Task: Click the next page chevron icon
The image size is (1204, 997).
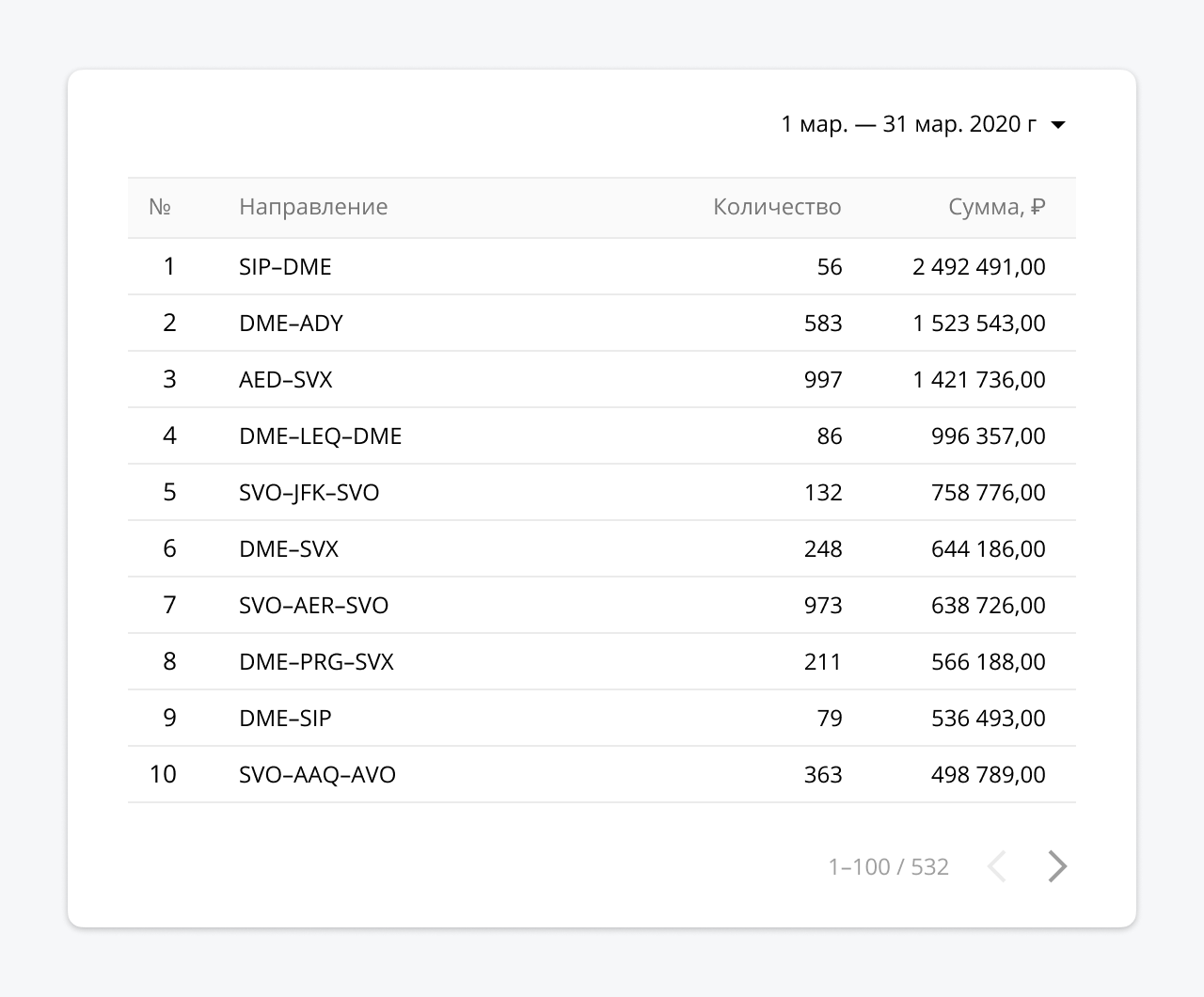Action: pos(1056,866)
